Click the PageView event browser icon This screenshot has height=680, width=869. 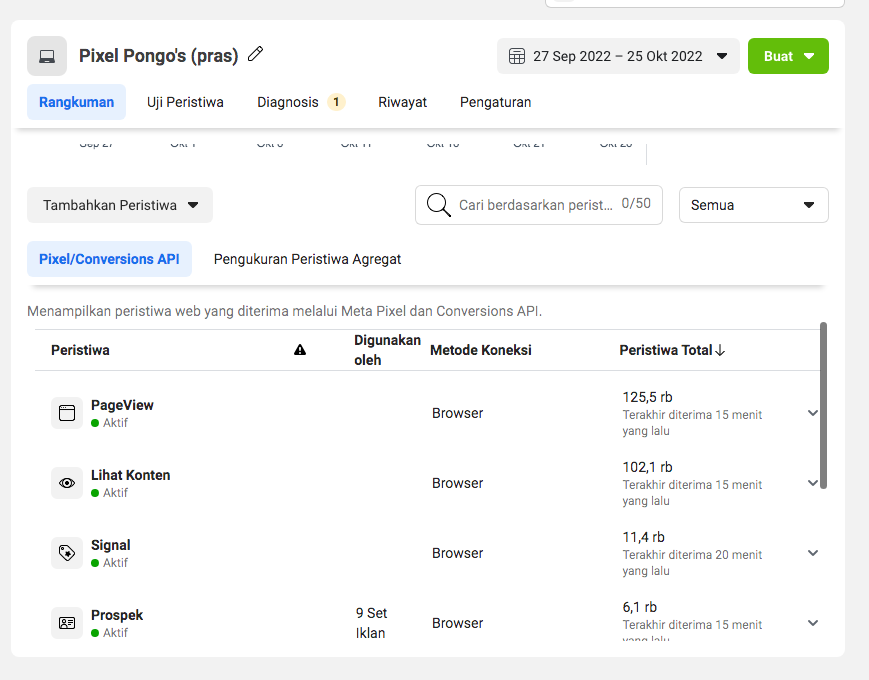(x=67, y=413)
